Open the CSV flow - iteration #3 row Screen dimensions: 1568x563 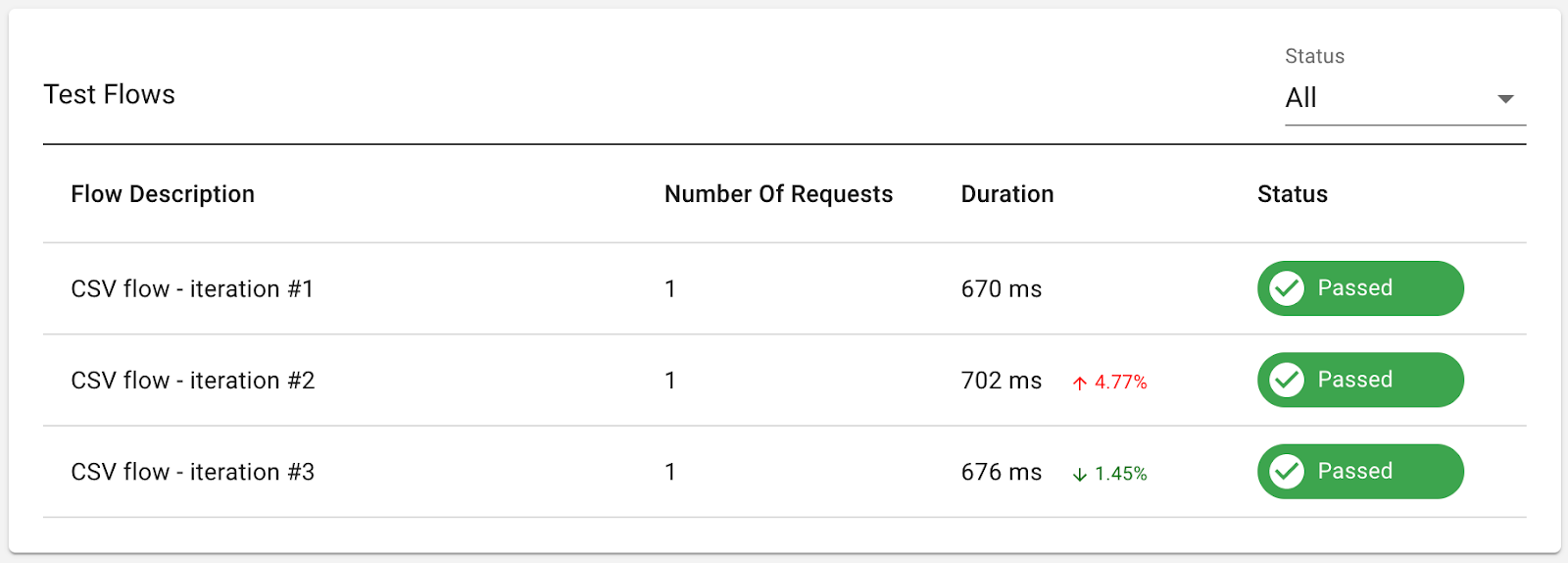tap(192, 472)
